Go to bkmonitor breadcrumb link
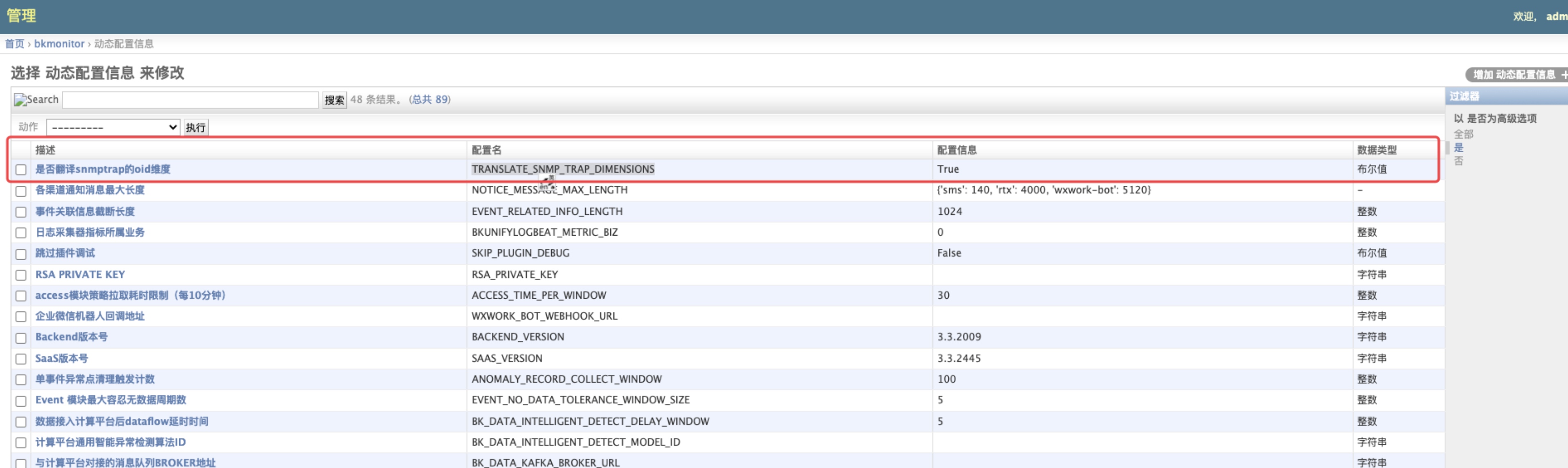Screen dimensions: 1568x468 pyautogui.click(x=59, y=44)
